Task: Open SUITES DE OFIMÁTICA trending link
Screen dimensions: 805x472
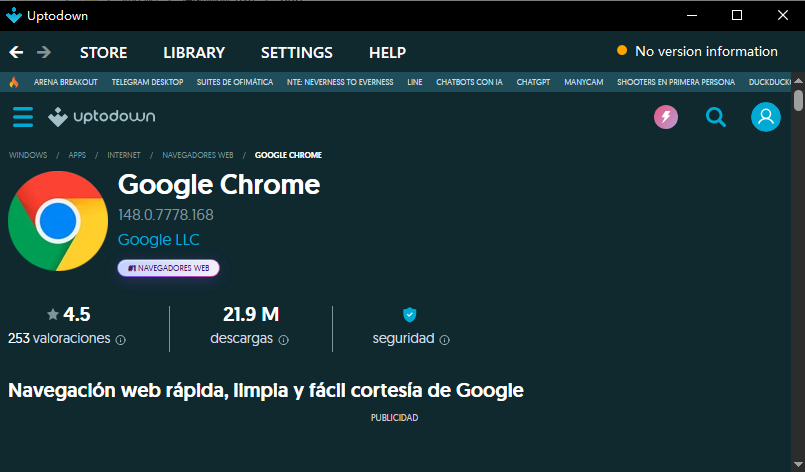Action: pos(235,82)
